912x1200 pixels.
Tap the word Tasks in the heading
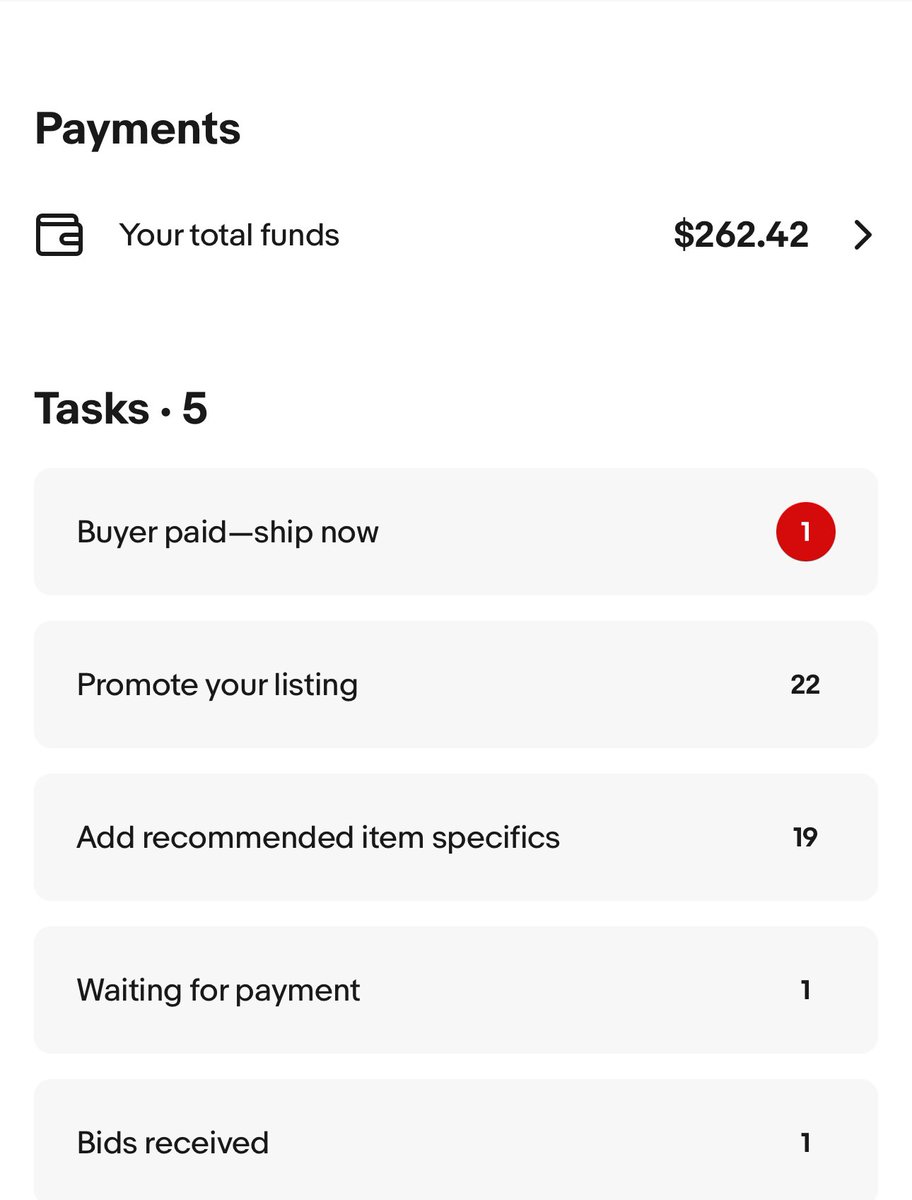(x=92, y=408)
